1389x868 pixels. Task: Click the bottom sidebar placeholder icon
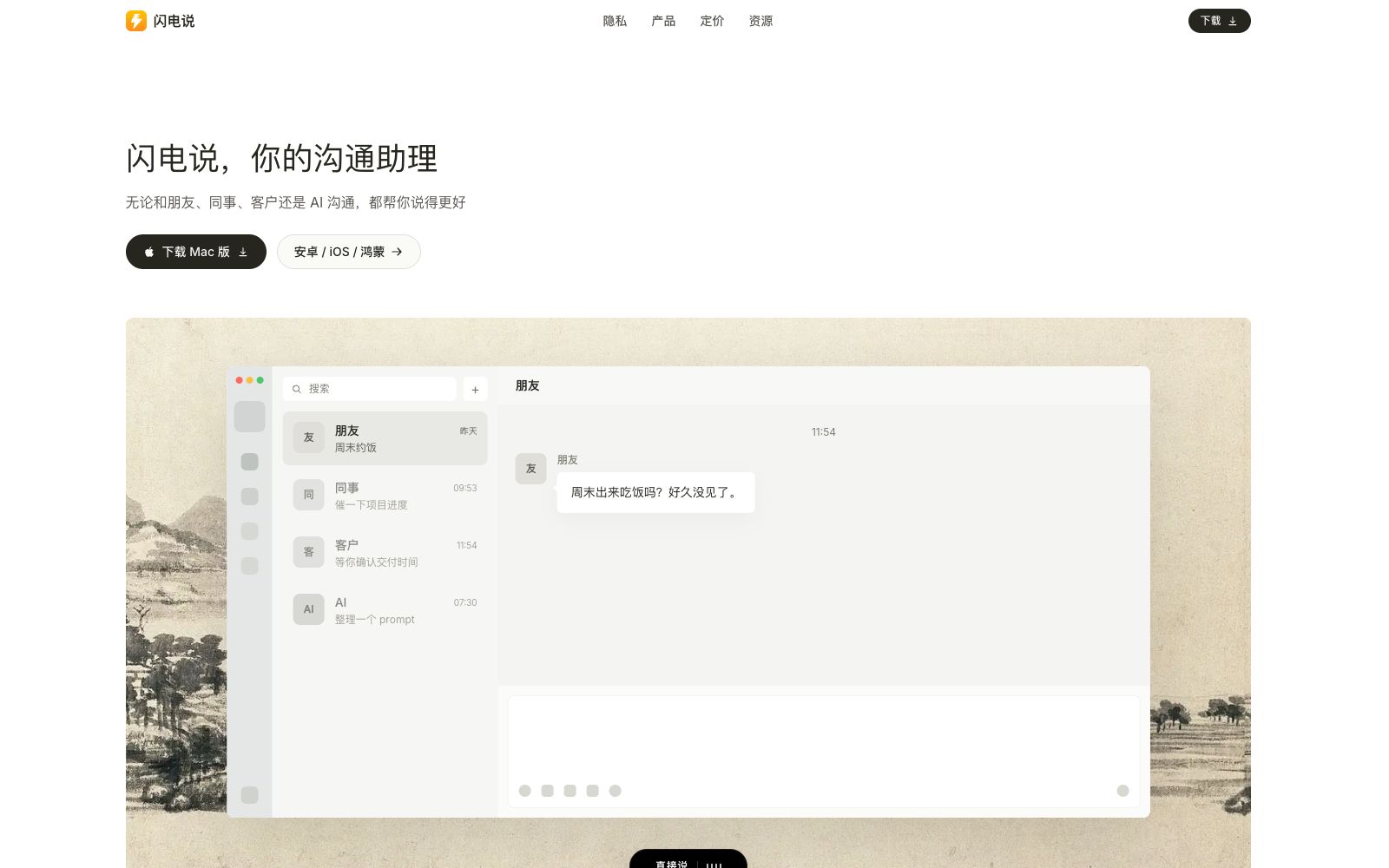249,795
